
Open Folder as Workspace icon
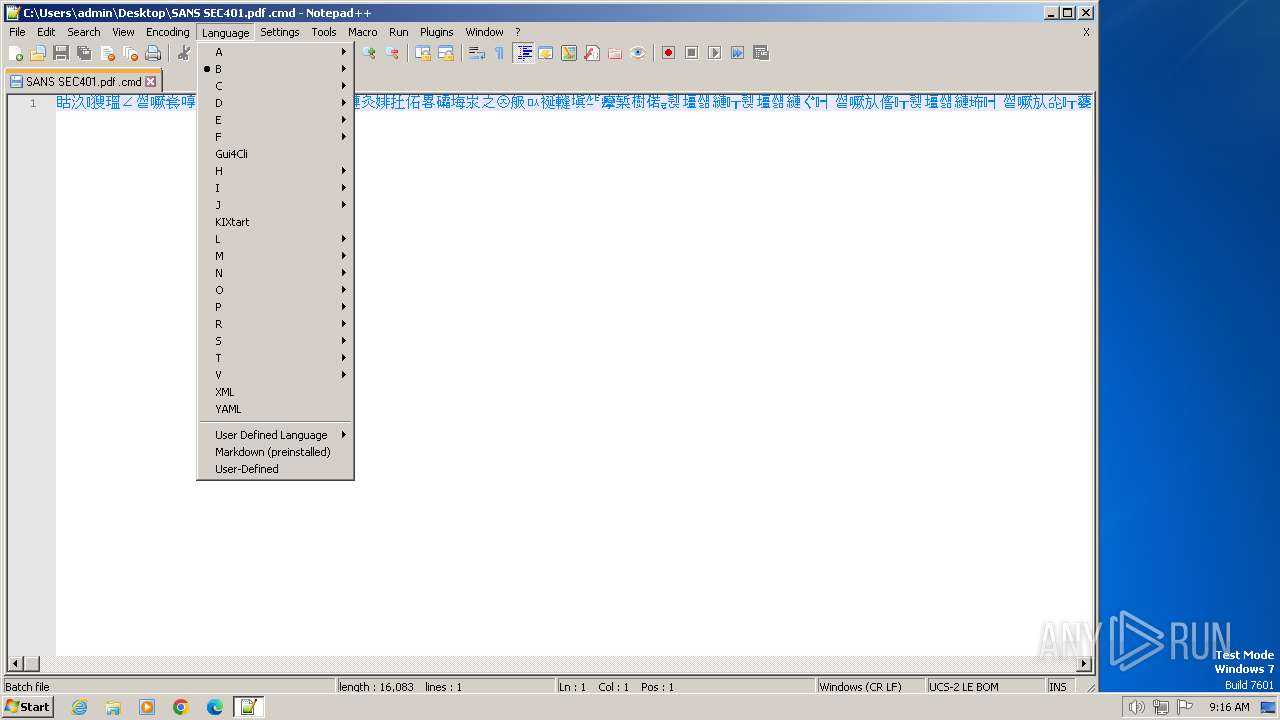(x=615, y=53)
